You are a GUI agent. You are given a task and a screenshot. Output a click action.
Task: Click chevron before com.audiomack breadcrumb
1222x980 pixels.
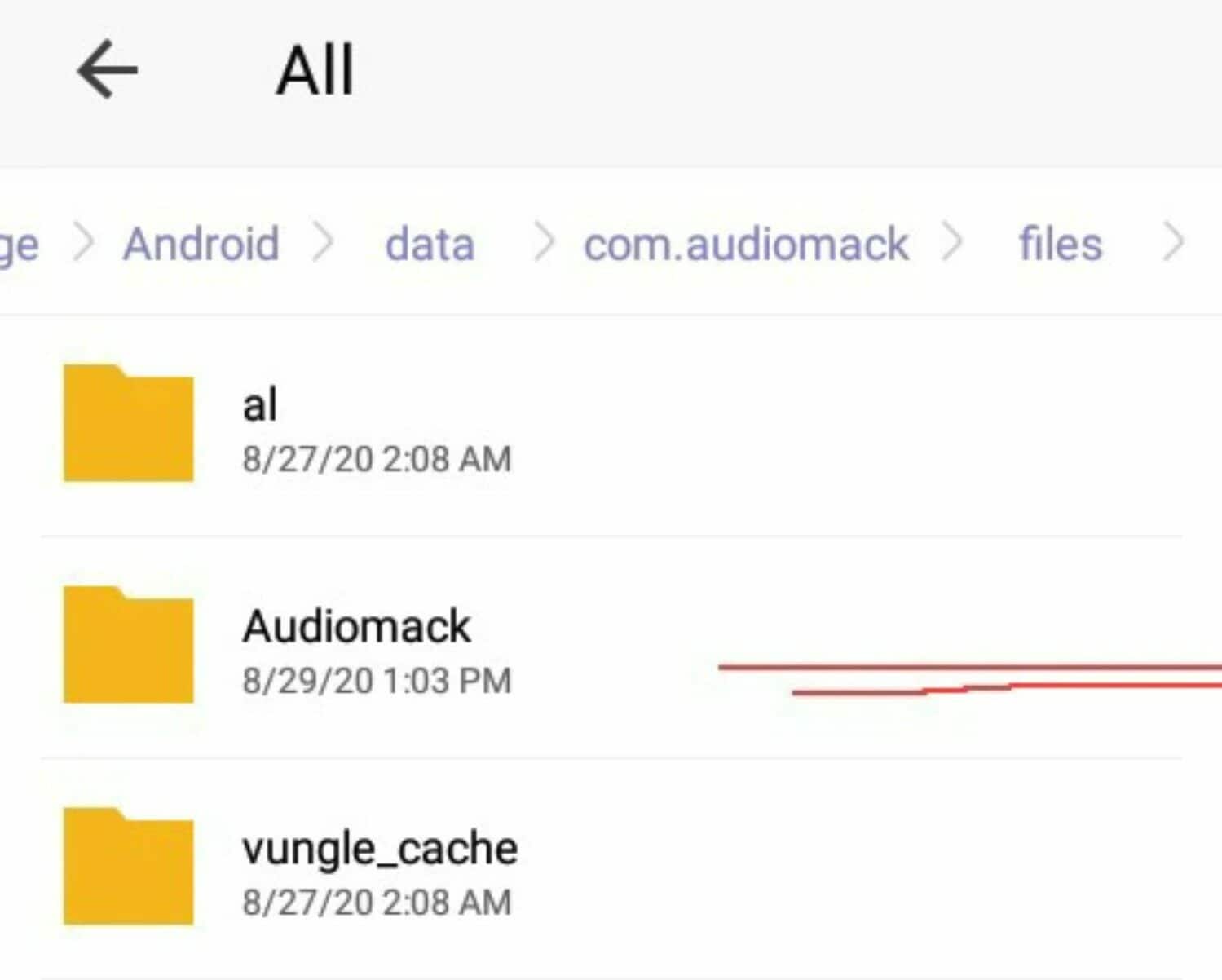pyautogui.click(x=544, y=242)
